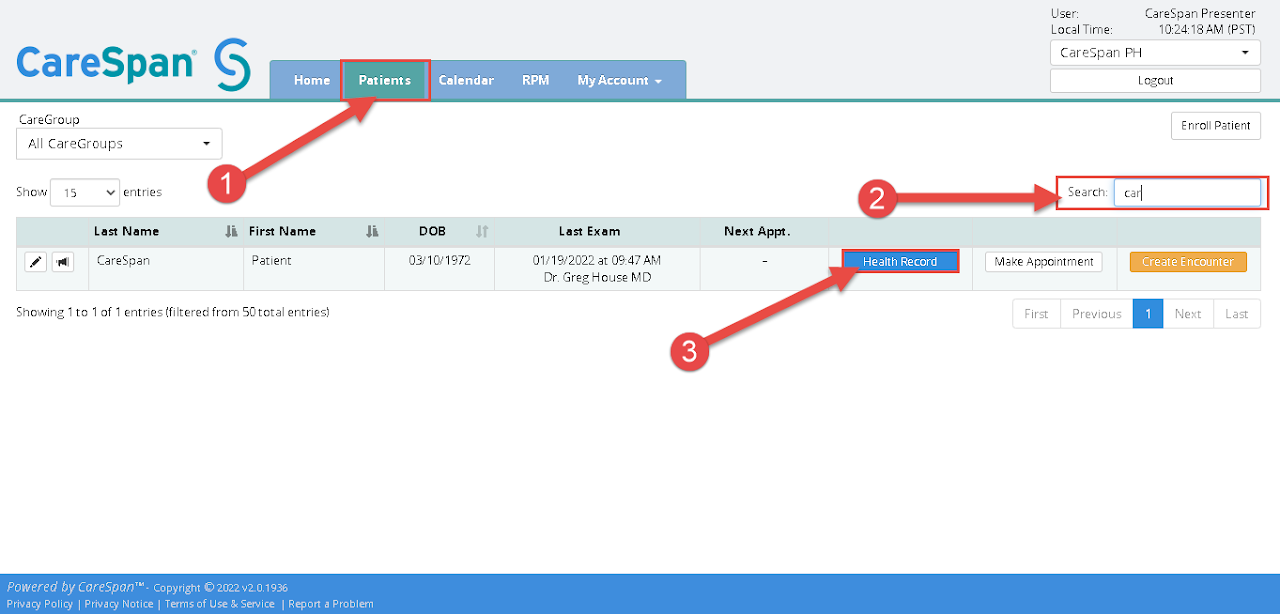
Task: Click the megaphone icon in CareSpan patient row
Action: point(63,262)
